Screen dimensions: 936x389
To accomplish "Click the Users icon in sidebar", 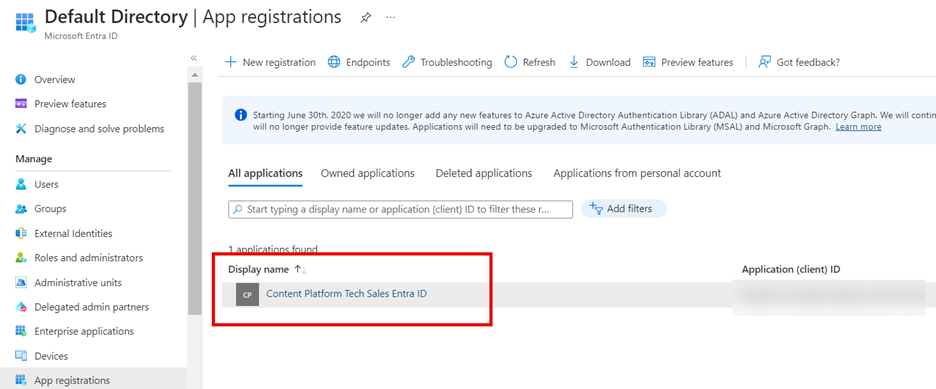I will point(21,184).
